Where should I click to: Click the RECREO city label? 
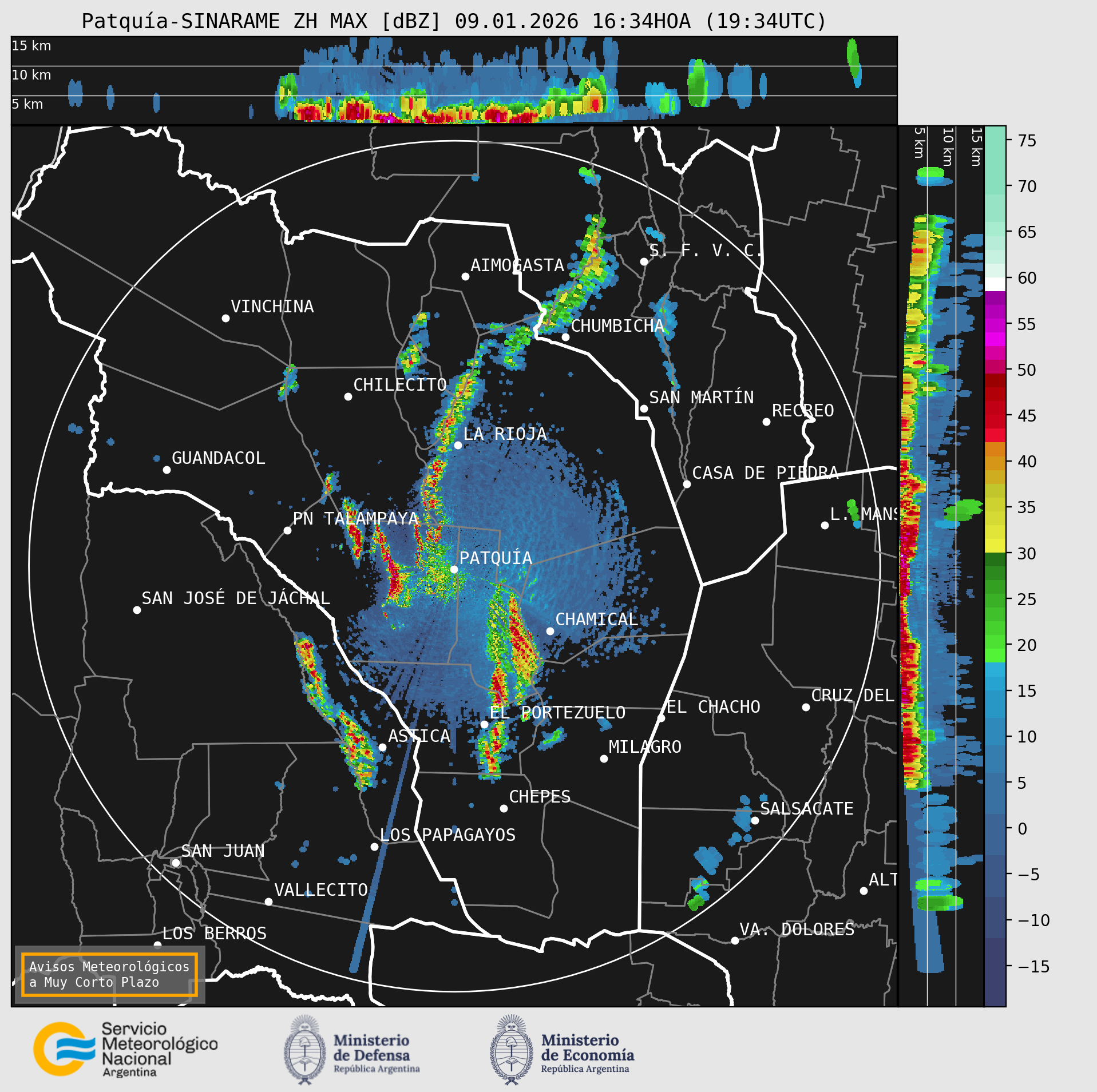point(803,411)
